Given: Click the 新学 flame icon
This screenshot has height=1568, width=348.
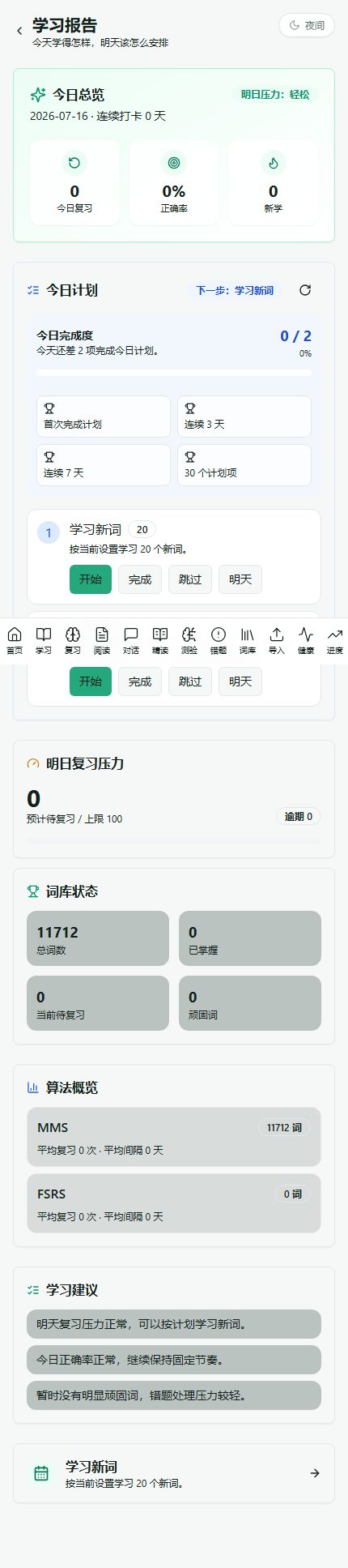Looking at the screenshot, I should pyautogui.click(x=274, y=163).
